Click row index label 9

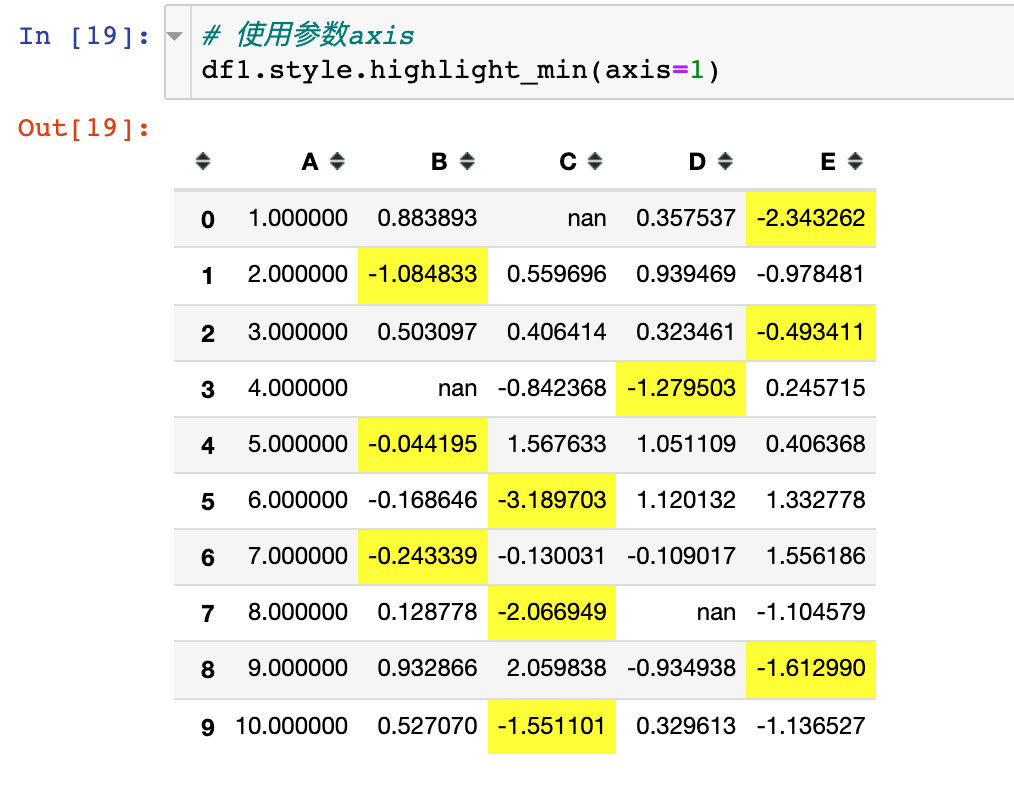tap(208, 728)
